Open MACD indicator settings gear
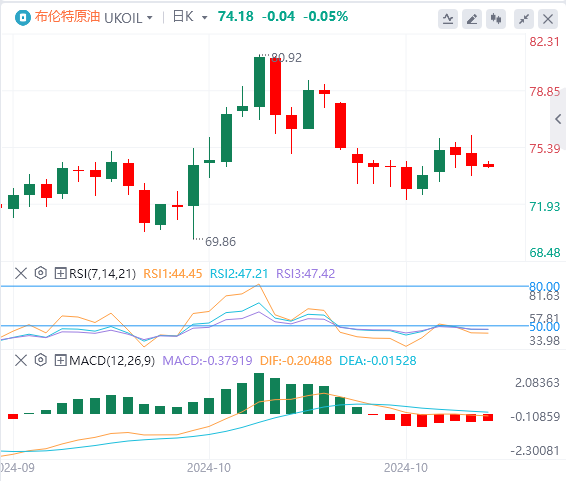This screenshot has height=481, width=566. click(x=41, y=360)
